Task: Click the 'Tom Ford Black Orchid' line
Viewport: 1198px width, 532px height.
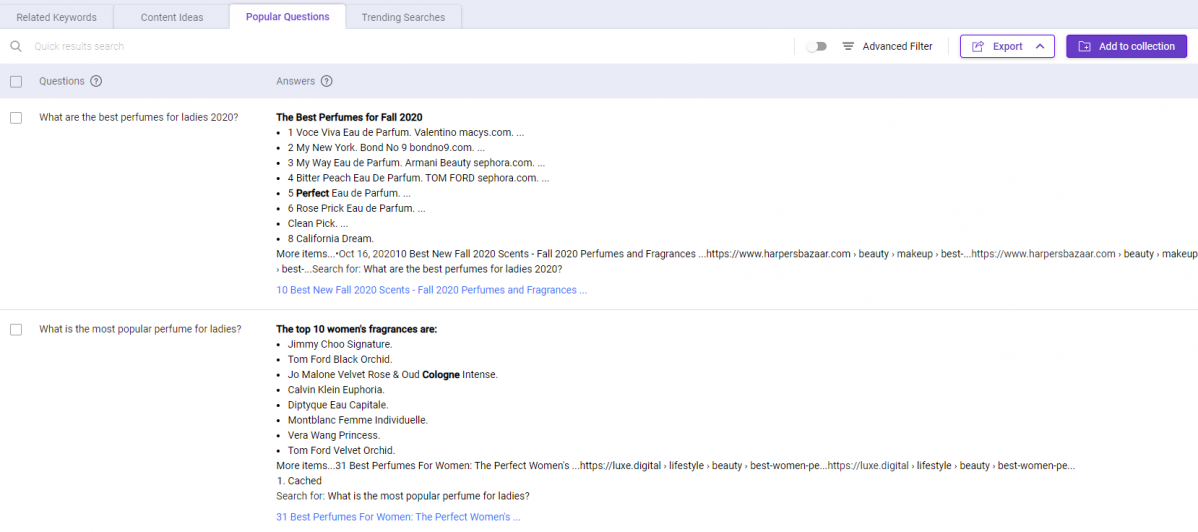Action: tap(340, 359)
